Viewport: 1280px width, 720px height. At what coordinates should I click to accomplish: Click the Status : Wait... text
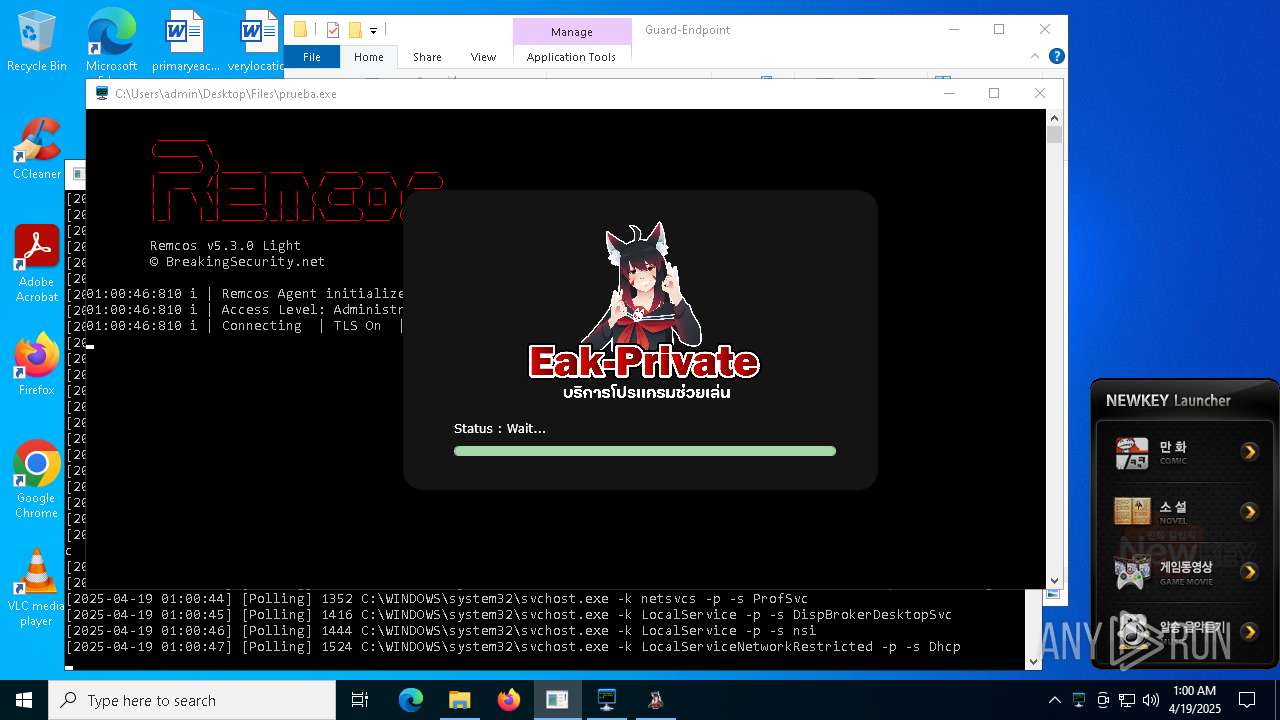[x=500, y=428]
